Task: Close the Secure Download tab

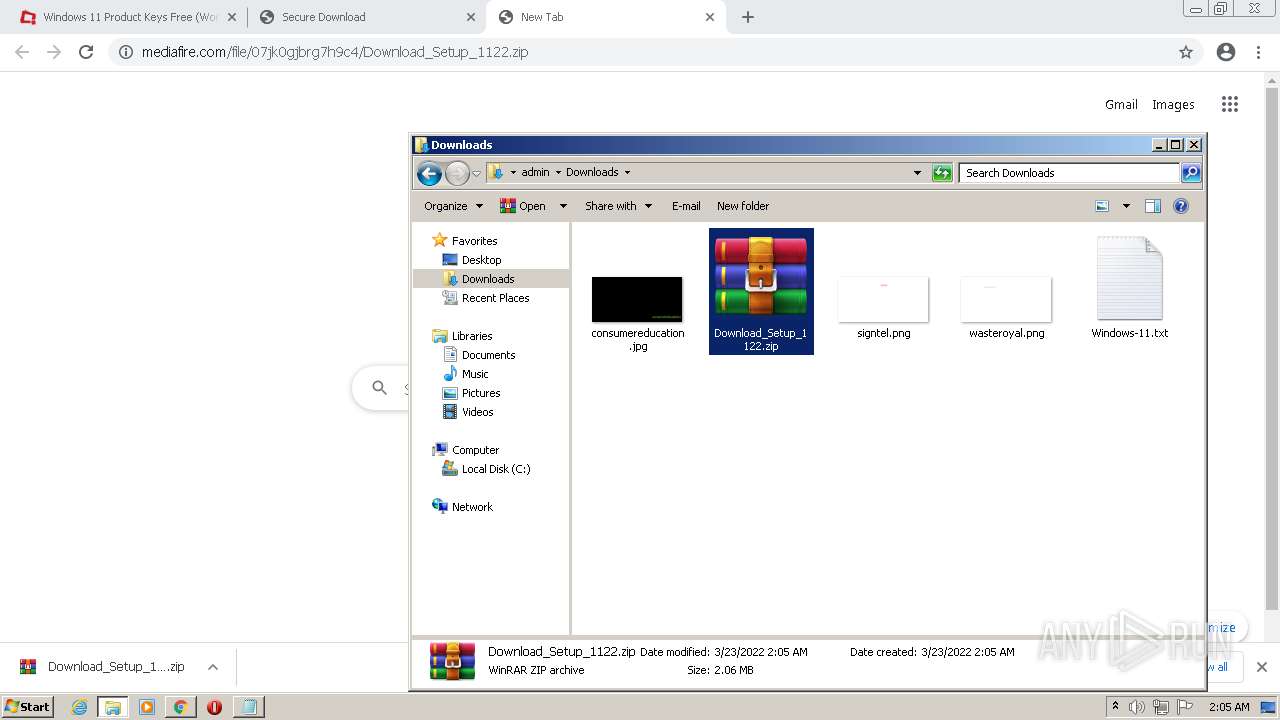Action: [471, 17]
